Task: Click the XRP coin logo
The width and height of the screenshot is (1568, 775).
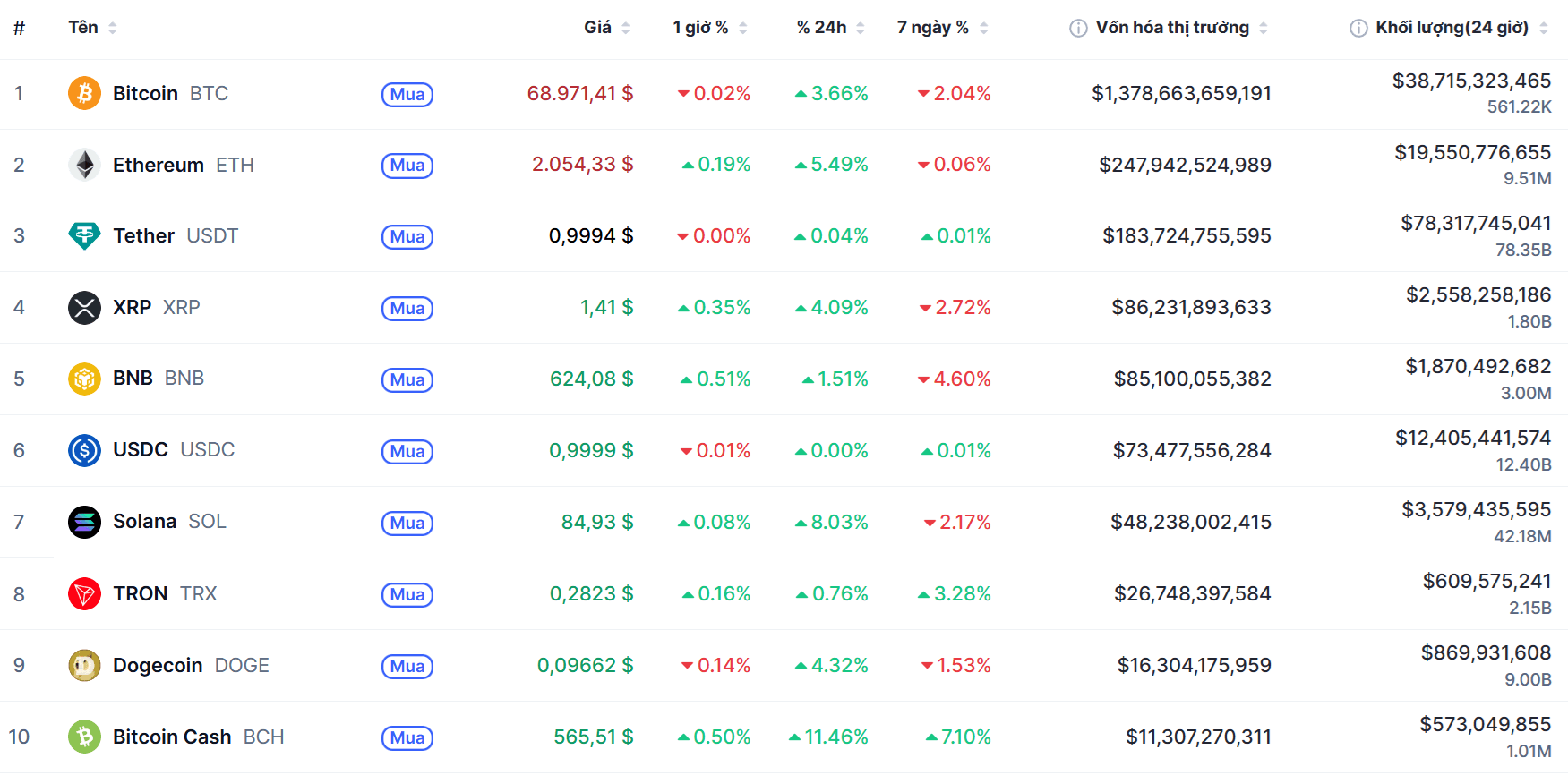Action: click(x=84, y=308)
